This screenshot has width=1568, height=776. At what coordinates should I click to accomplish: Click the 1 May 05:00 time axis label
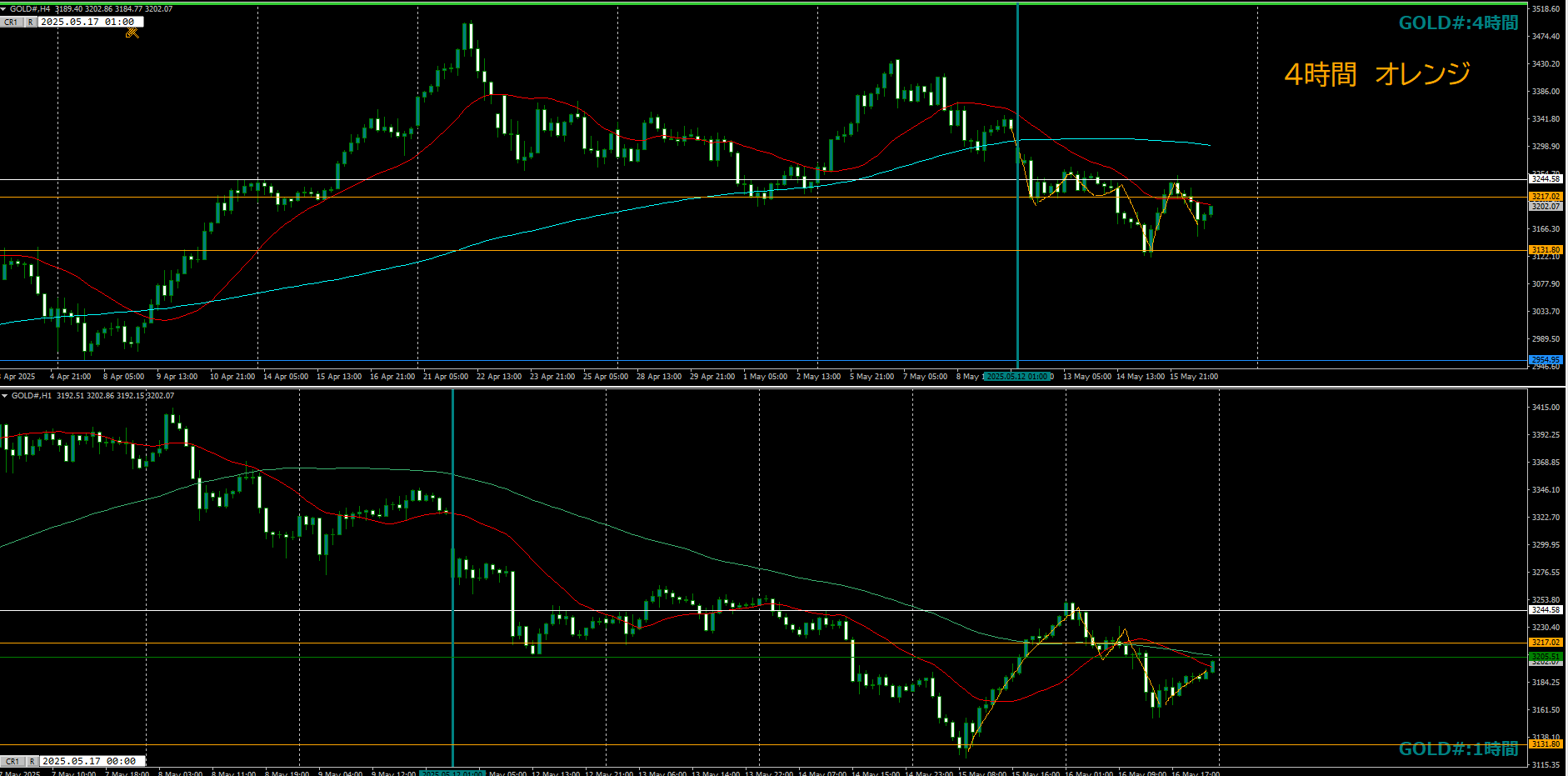pyautogui.click(x=765, y=377)
